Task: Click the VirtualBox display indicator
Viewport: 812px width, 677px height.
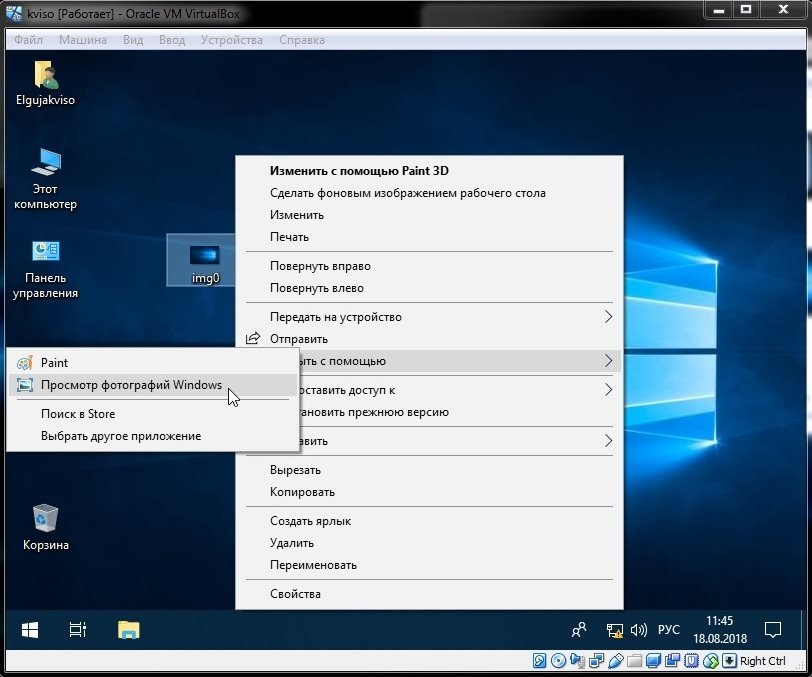Action: pyautogui.click(x=654, y=661)
